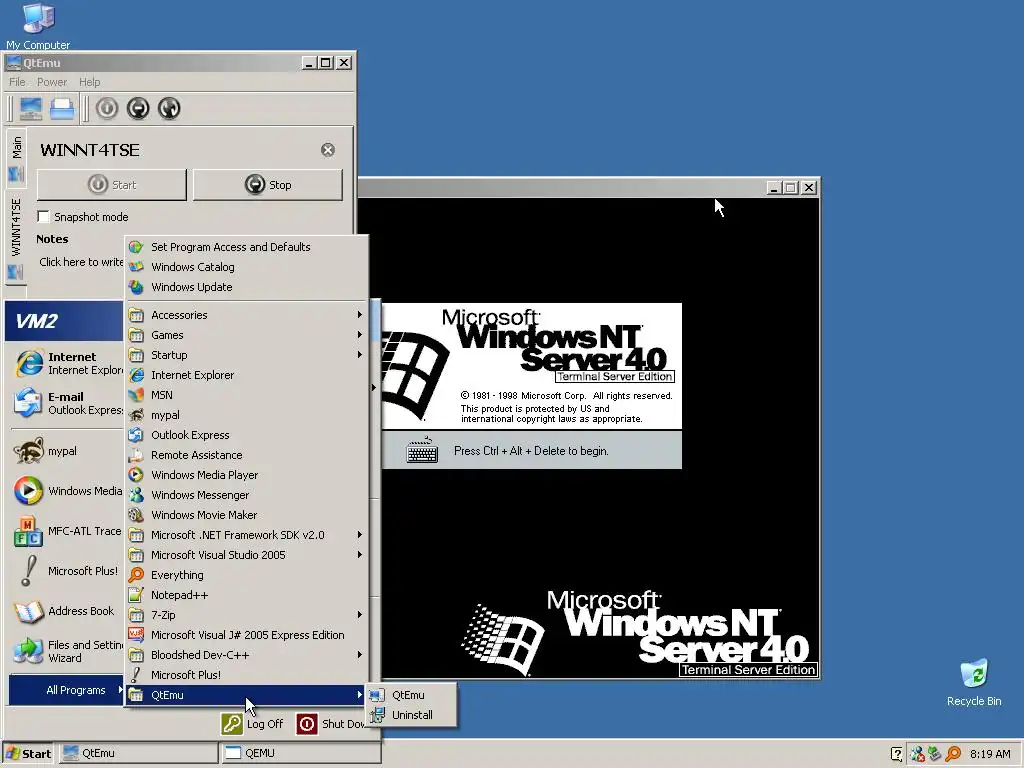The width and height of the screenshot is (1024, 768).
Task: Open the File menu in QtEmu
Action: pos(17,82)
